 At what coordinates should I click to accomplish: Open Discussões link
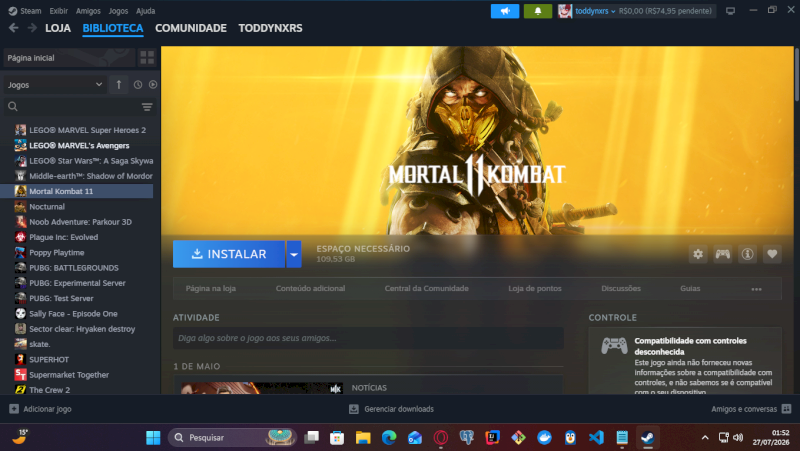tap(621, 288)
